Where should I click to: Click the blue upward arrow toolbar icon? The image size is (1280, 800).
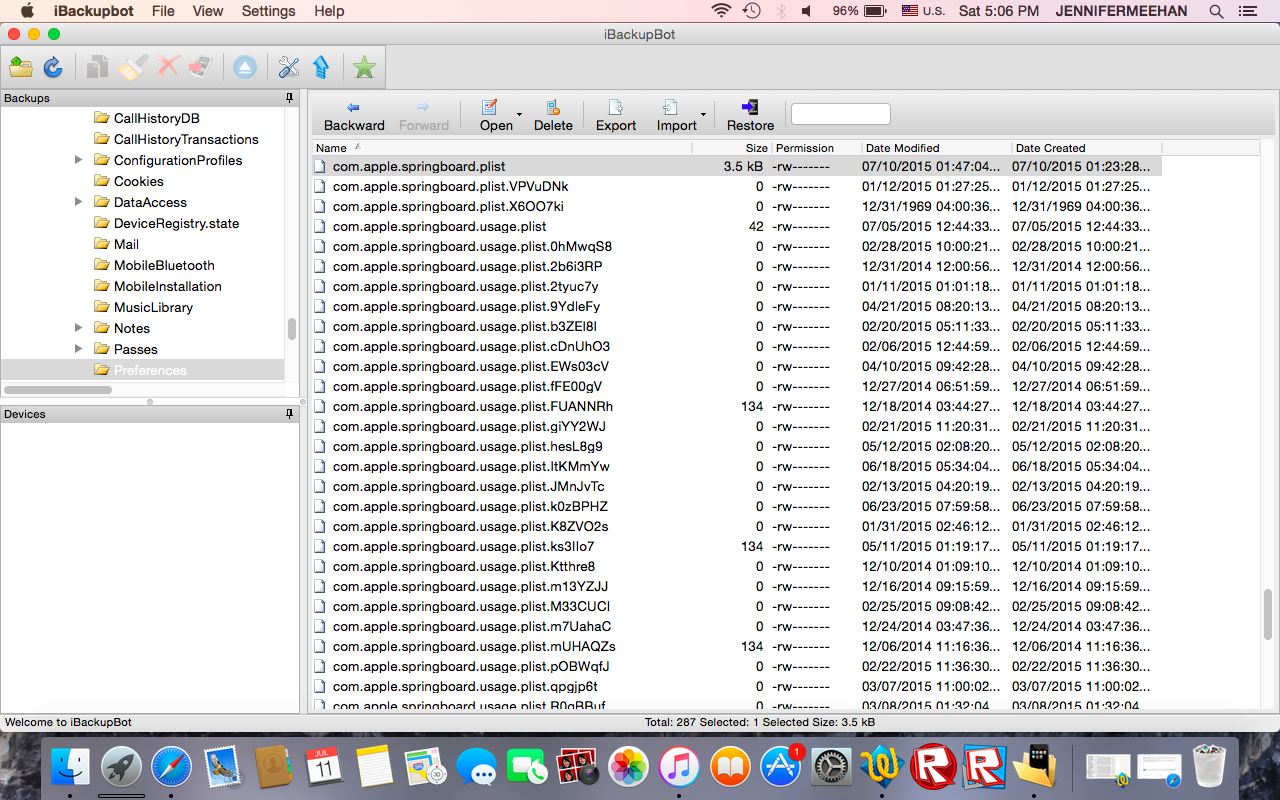321,67
